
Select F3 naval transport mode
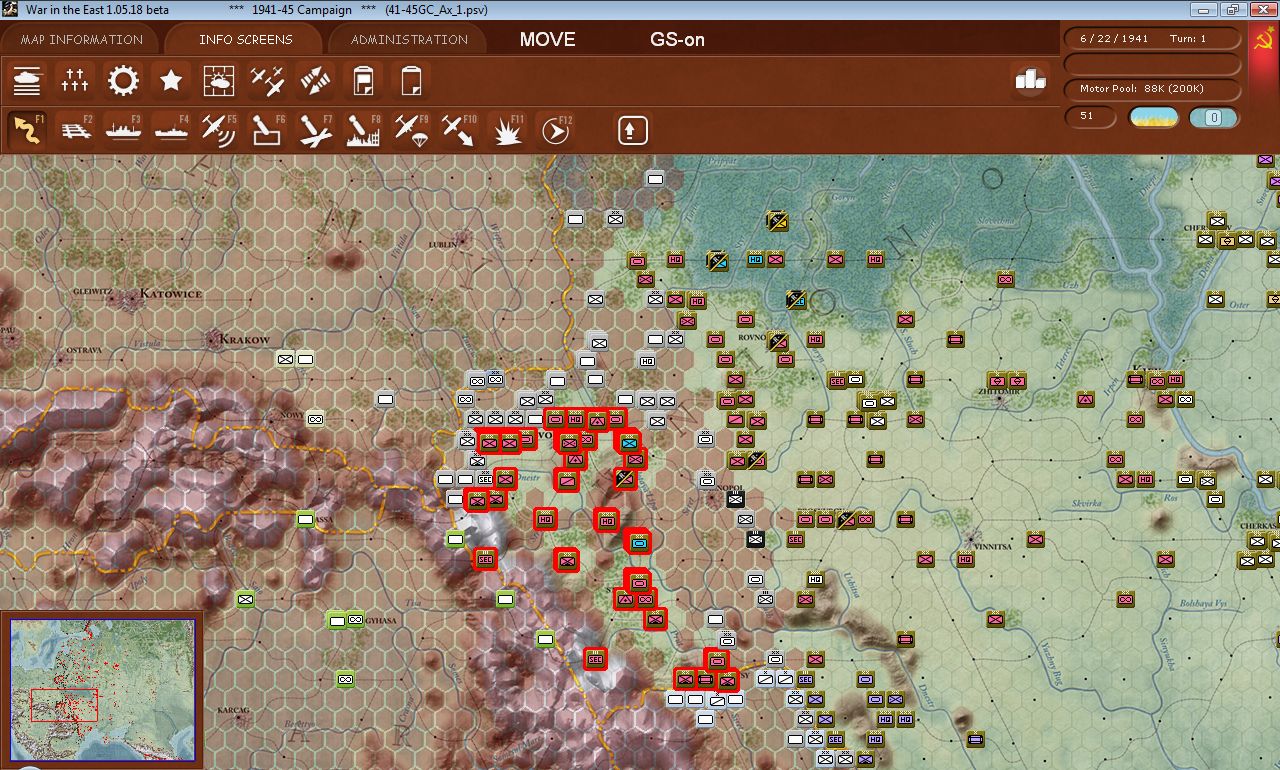pos(123,130)
